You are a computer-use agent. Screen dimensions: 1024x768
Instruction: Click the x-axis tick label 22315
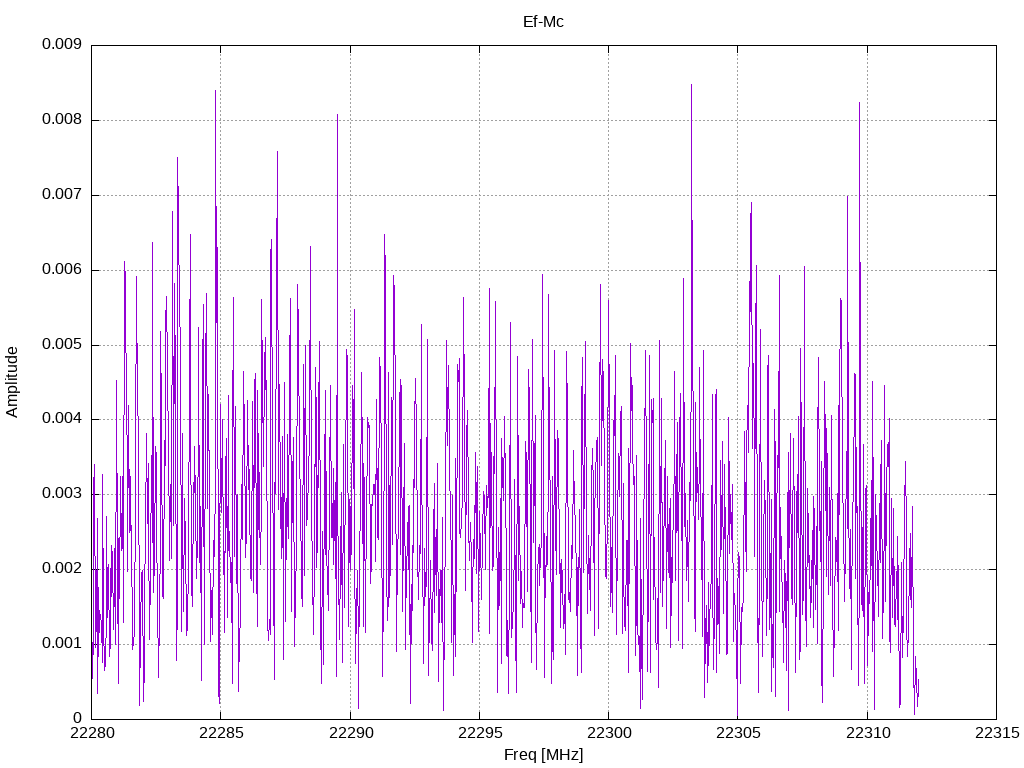[x=997, y=733]
